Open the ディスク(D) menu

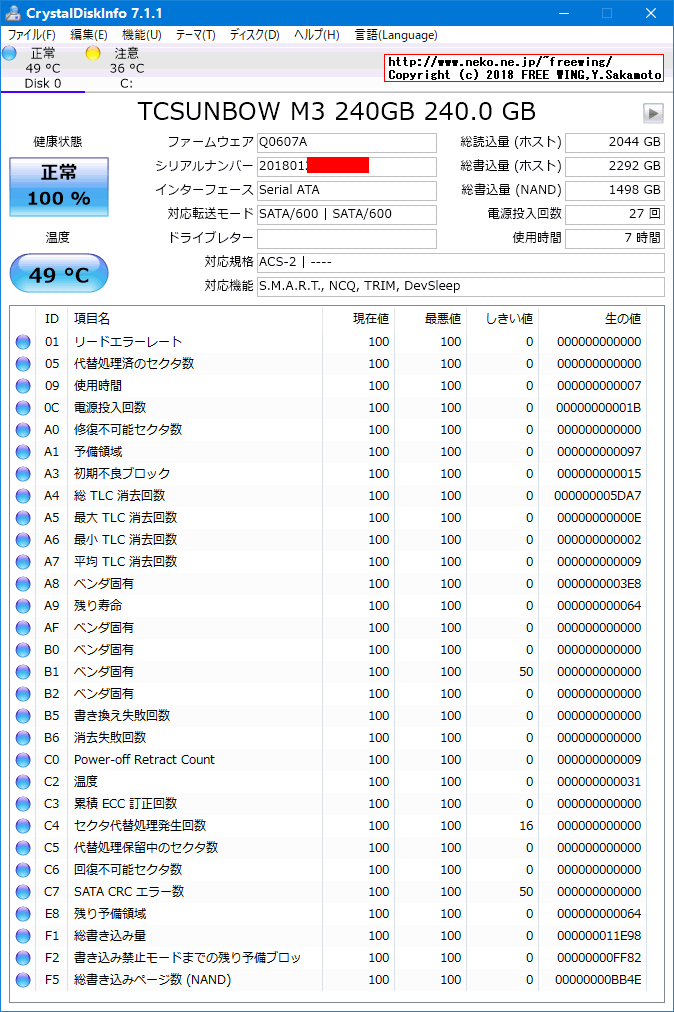(x=254, y=35)
